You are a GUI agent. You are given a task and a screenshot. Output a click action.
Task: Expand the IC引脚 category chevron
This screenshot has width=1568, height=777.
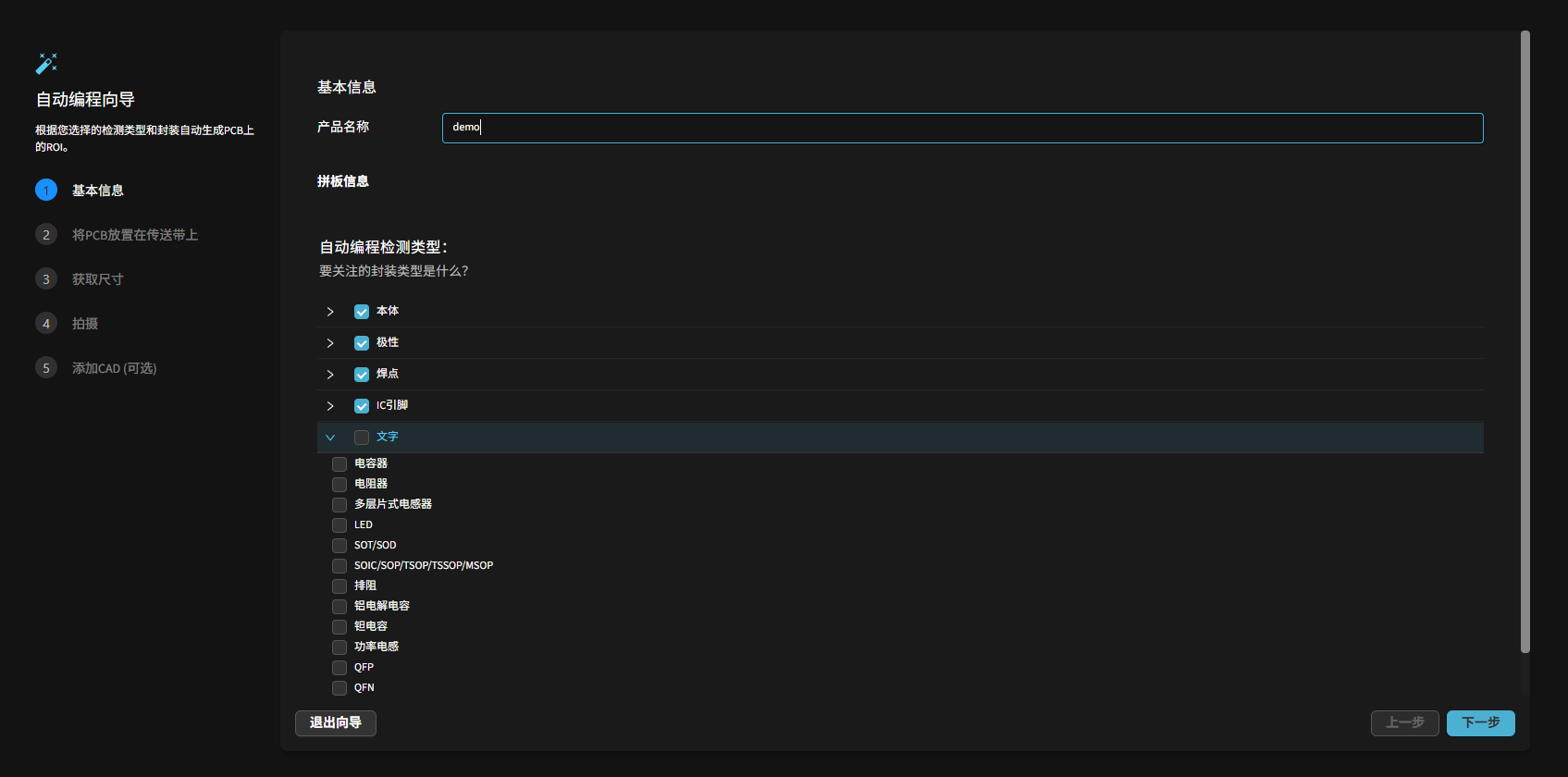coord(330,406)
